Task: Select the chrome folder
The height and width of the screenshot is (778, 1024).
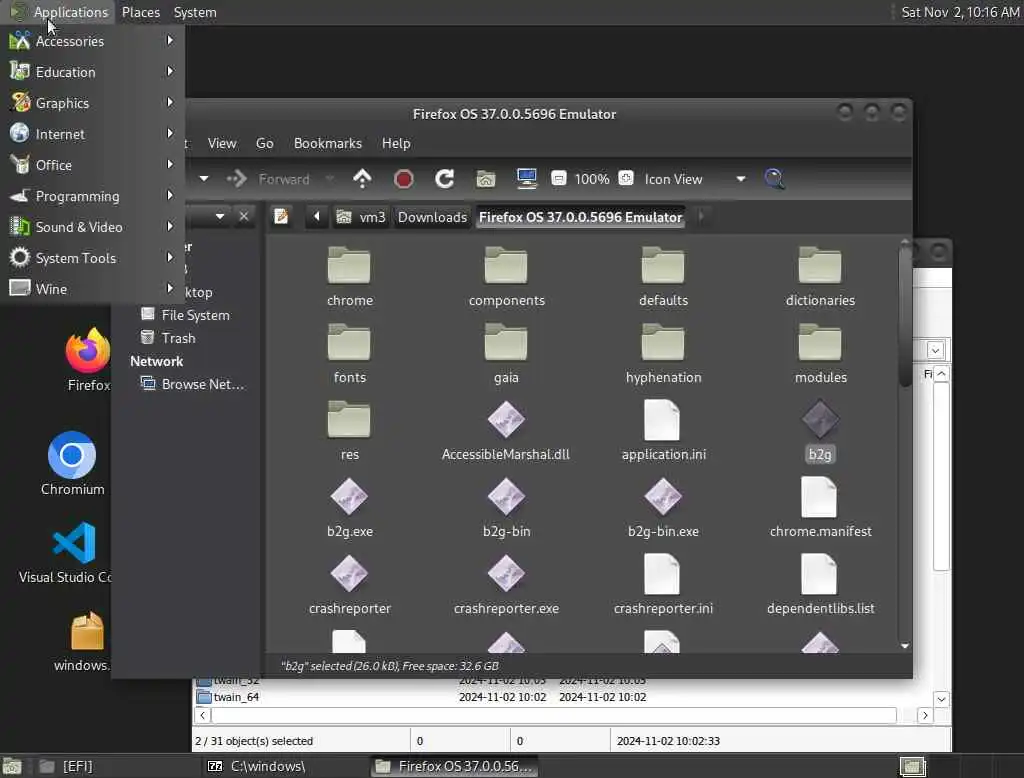Action: tap(350, 277)
